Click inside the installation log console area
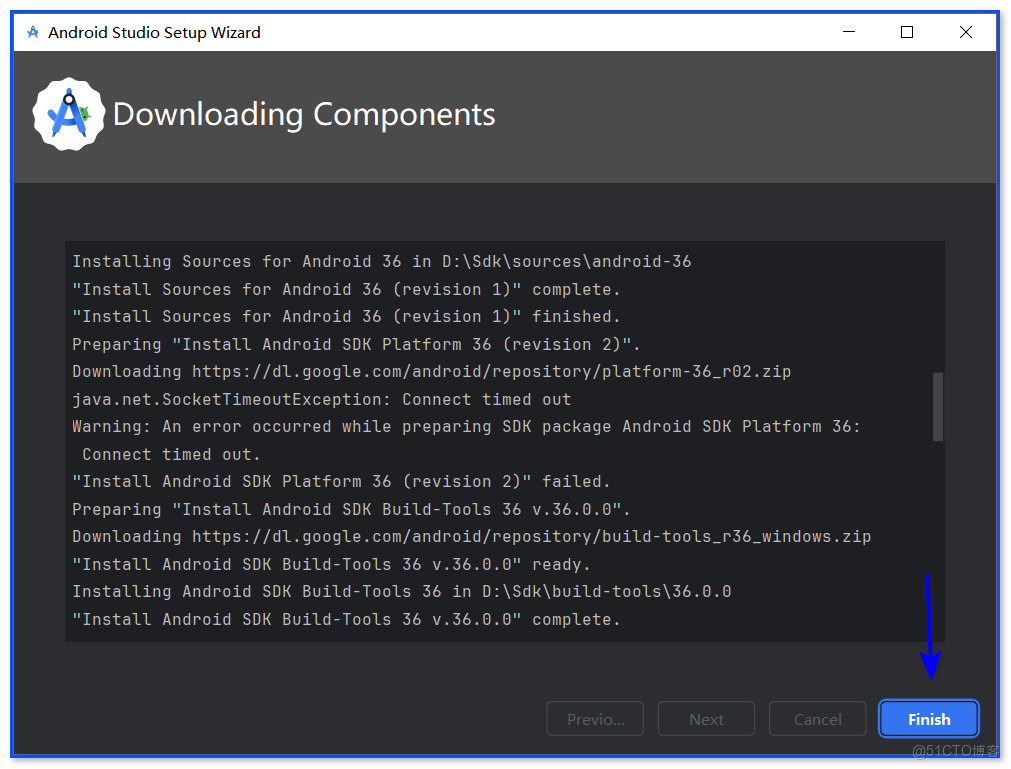Viewport: 1011px width, 769px height. [500, 440]
